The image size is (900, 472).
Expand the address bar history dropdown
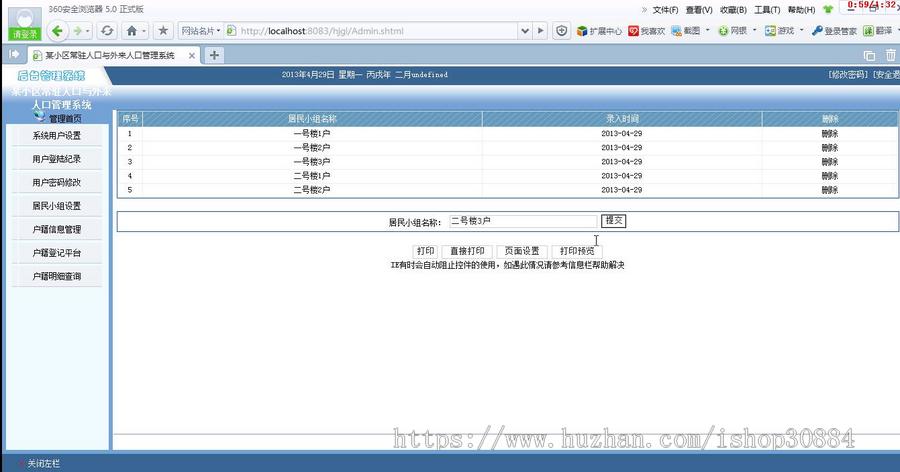coord(525,31)
